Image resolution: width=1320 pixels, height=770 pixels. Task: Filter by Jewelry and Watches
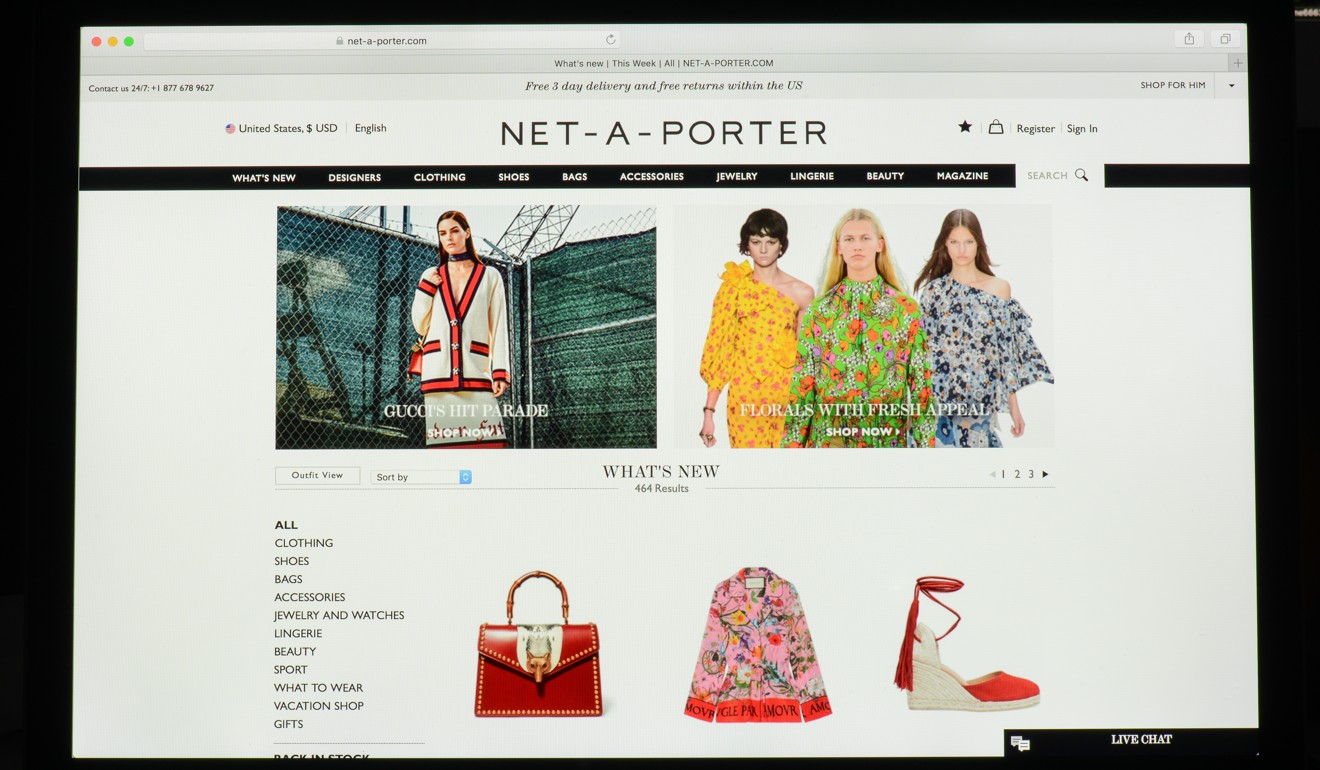point(339,615)
